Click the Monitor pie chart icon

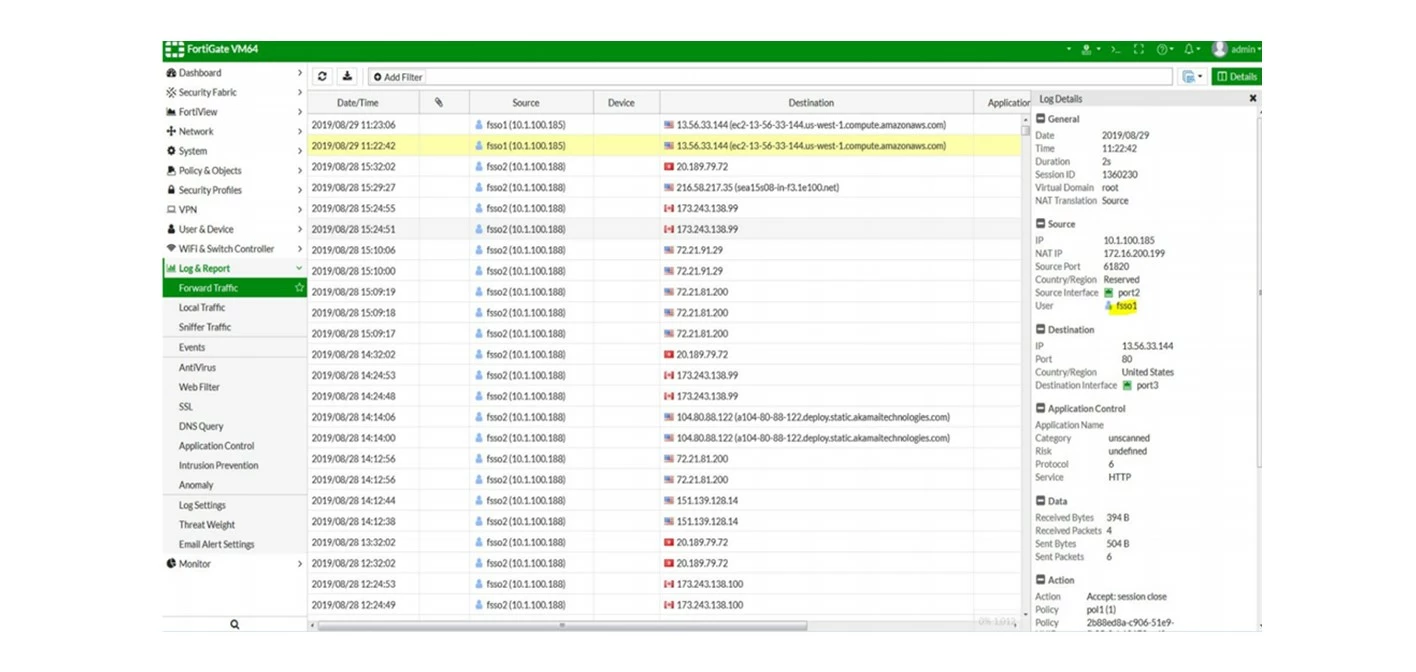[x=171, y=564]
